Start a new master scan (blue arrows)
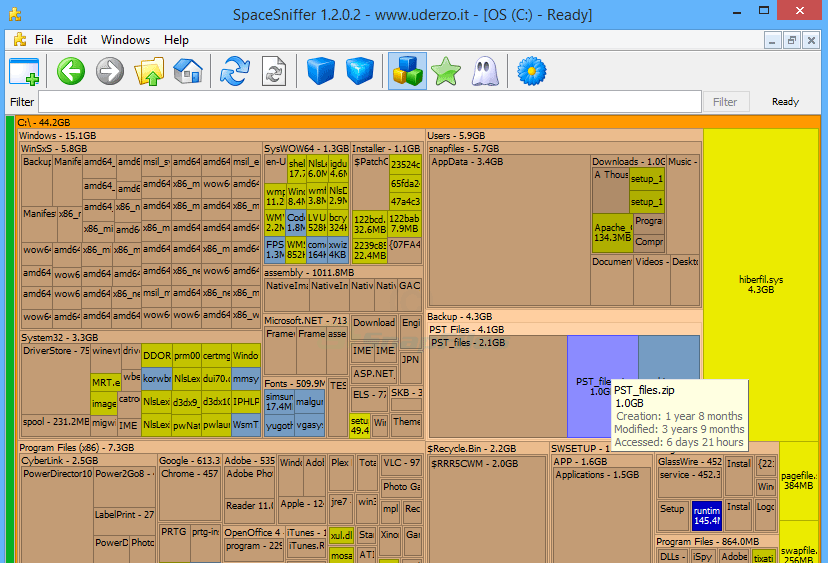The image size is (828, 563). tap(235, 71)
